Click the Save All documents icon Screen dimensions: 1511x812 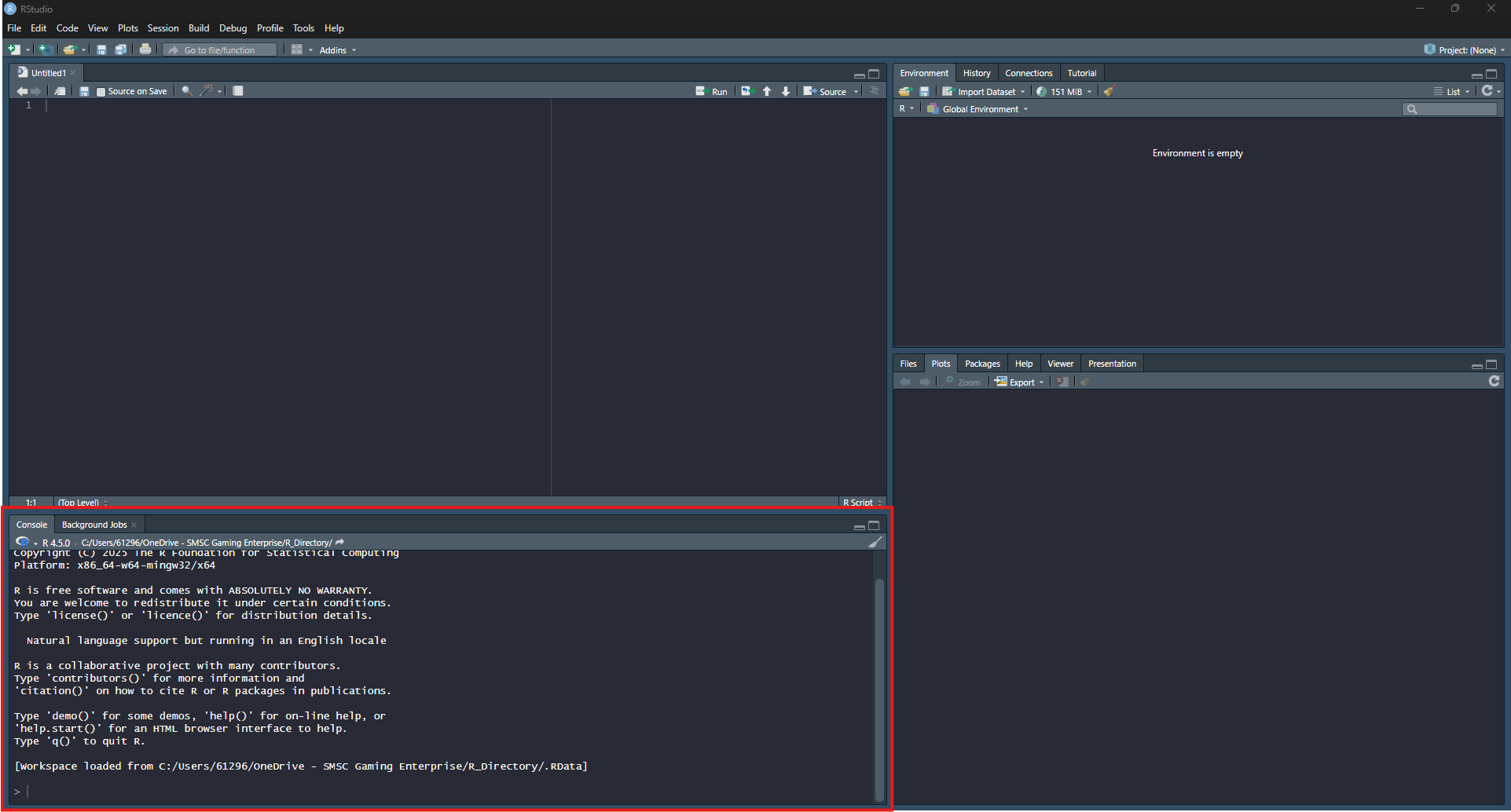click(121, 49)
